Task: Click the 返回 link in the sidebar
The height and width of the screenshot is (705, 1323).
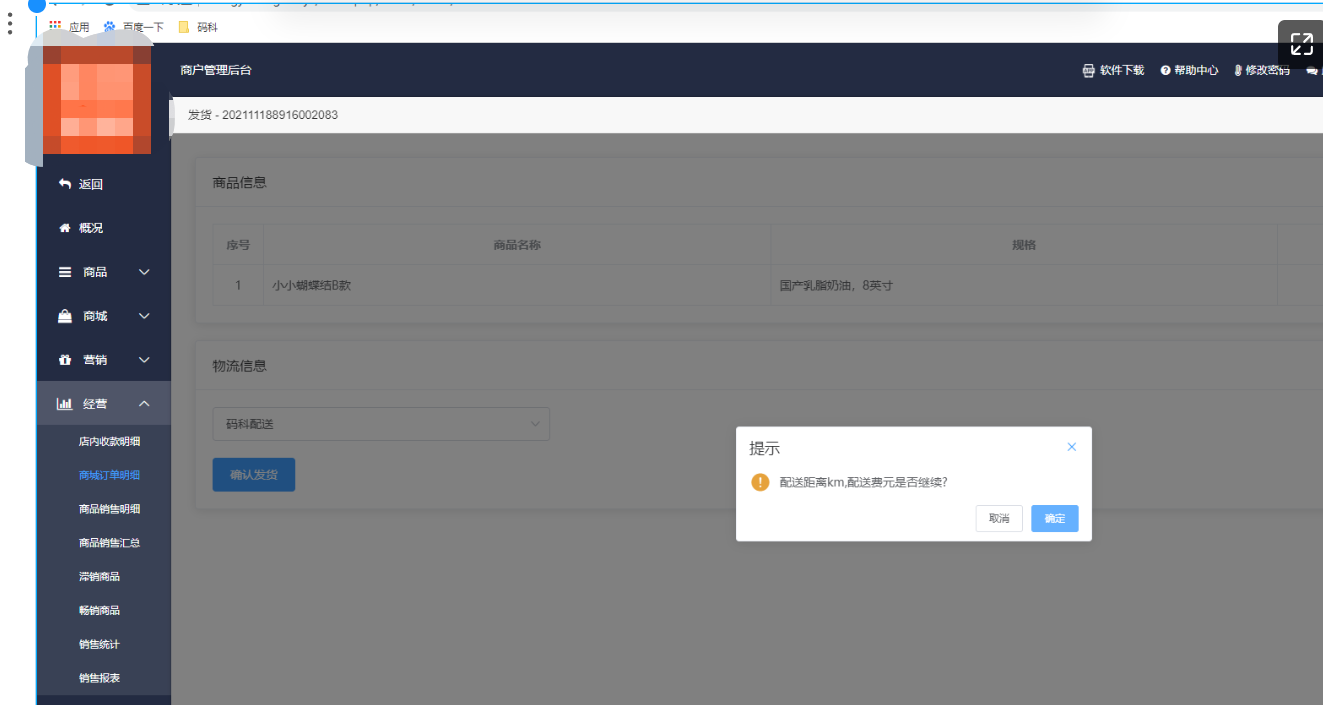Action: click(x=91, y=184)
